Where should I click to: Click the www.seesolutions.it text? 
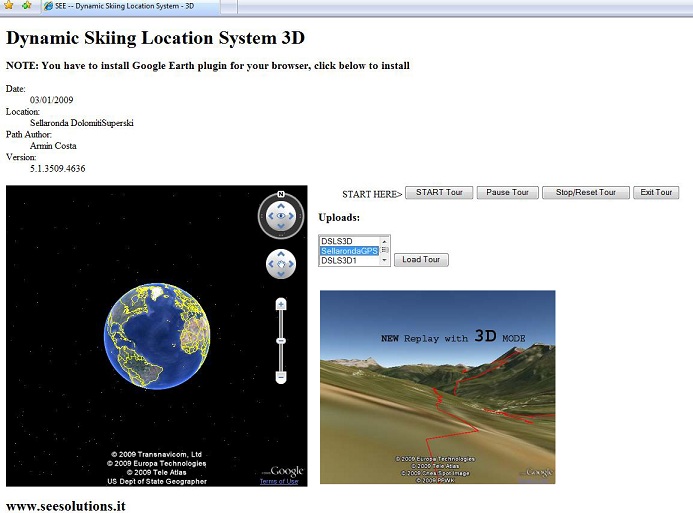(66, 506)
